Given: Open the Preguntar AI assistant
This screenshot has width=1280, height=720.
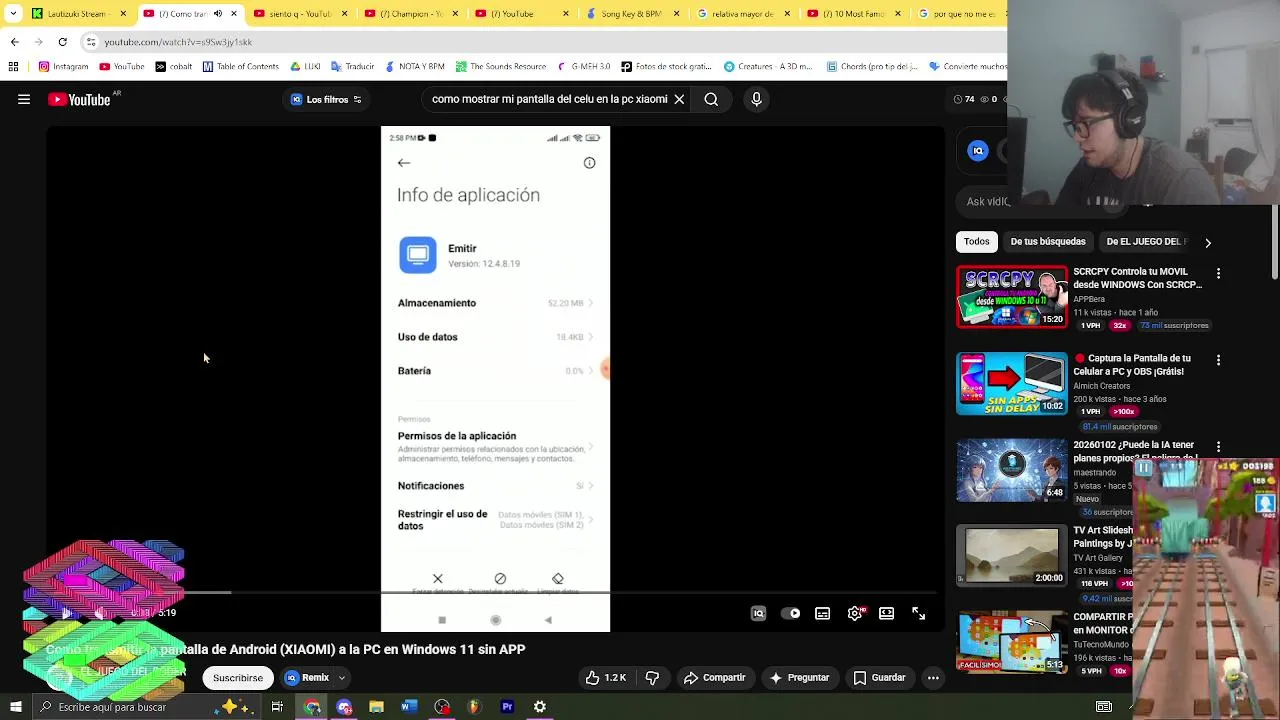Looking at the screenshot, I should (799, 678).
